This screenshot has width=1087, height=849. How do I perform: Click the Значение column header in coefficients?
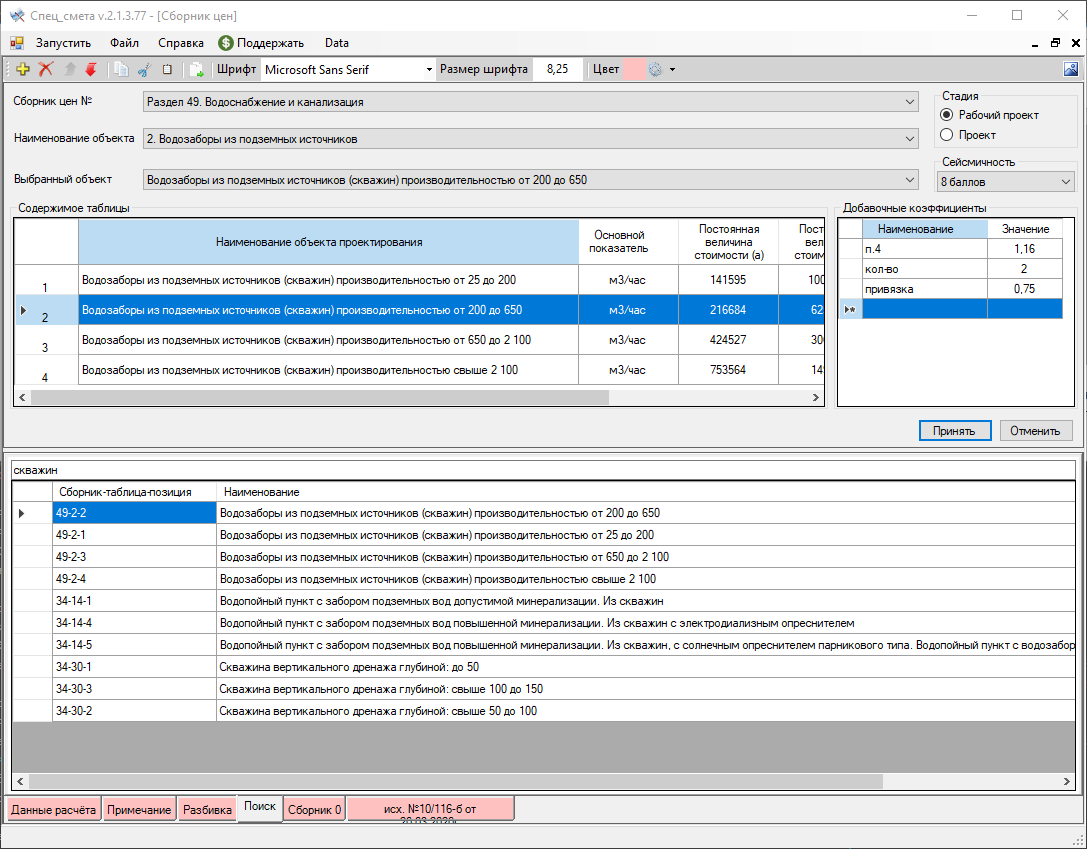[1025, 229]
